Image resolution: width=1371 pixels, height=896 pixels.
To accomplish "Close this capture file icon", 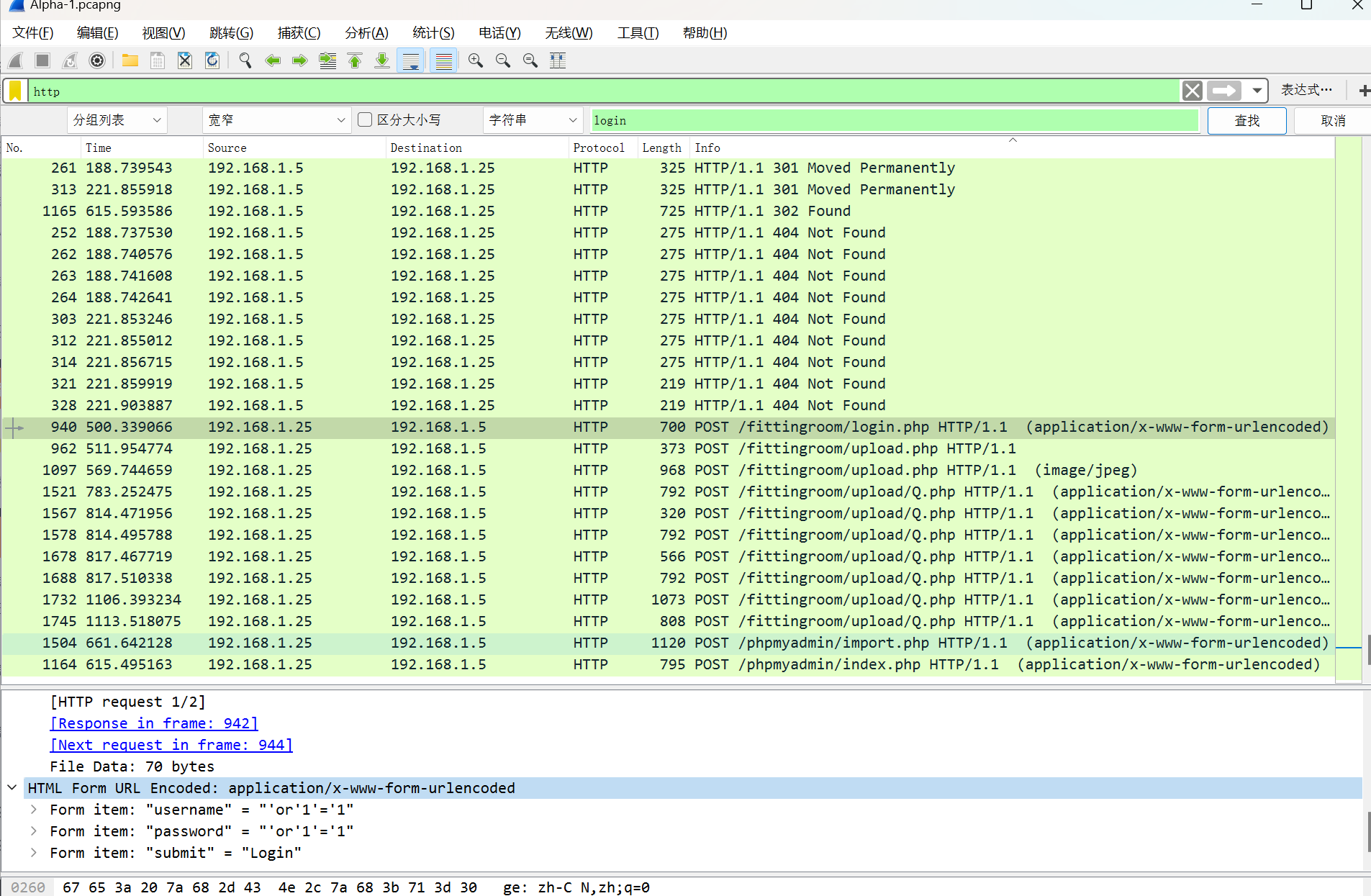I will click(x=185, y=60).
